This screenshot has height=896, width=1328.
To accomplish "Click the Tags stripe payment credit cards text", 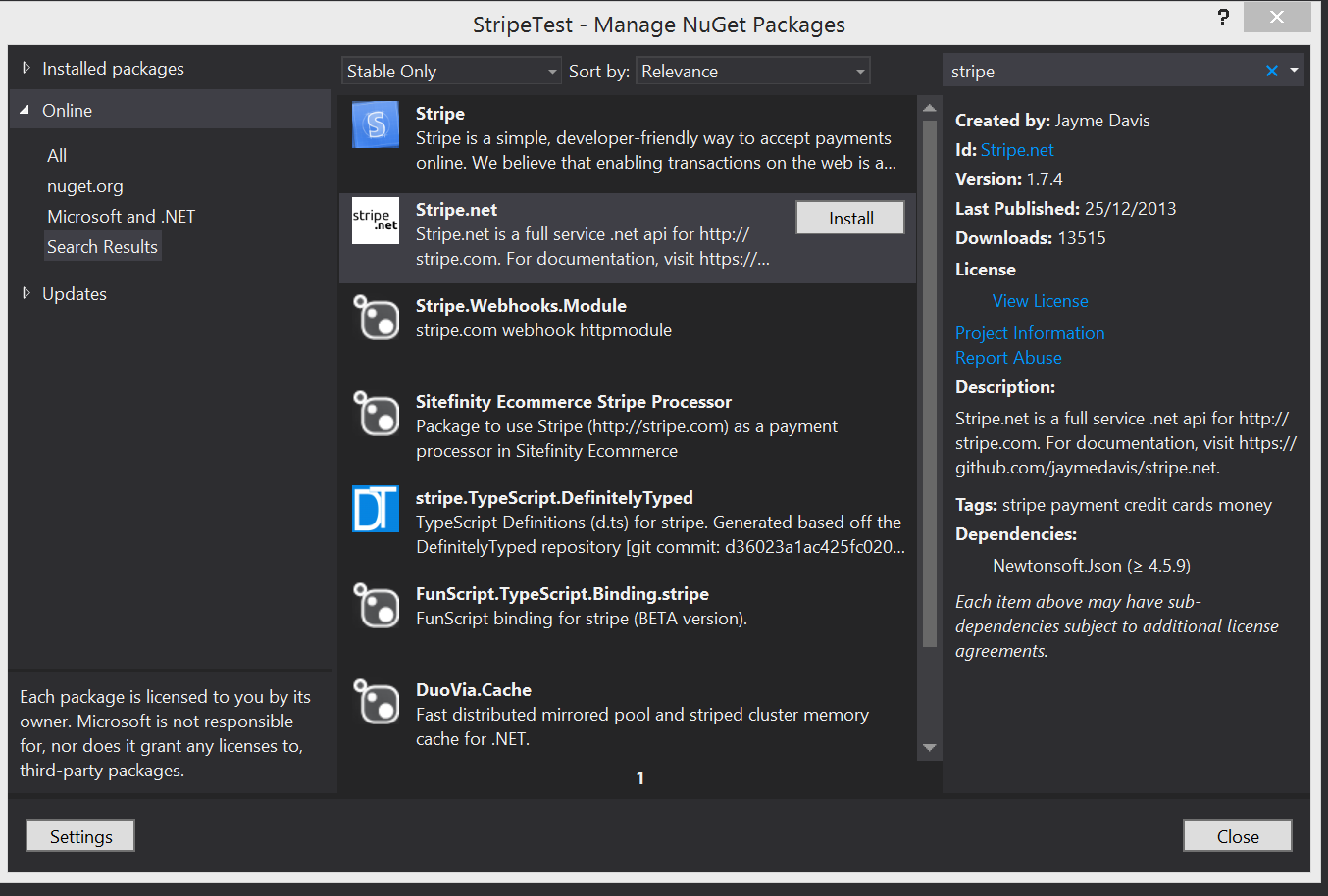I will tap(1113, 504).
